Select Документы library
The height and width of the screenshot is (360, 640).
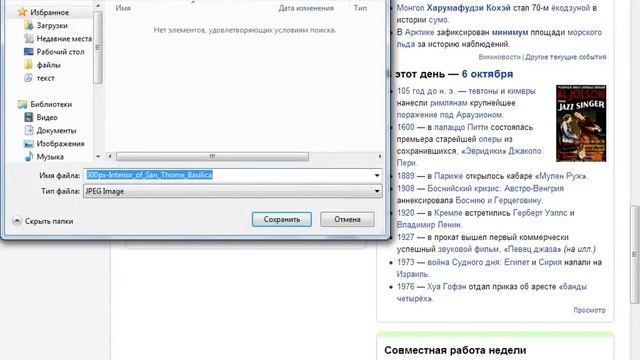pyautogui.click(x=56, y=131)
